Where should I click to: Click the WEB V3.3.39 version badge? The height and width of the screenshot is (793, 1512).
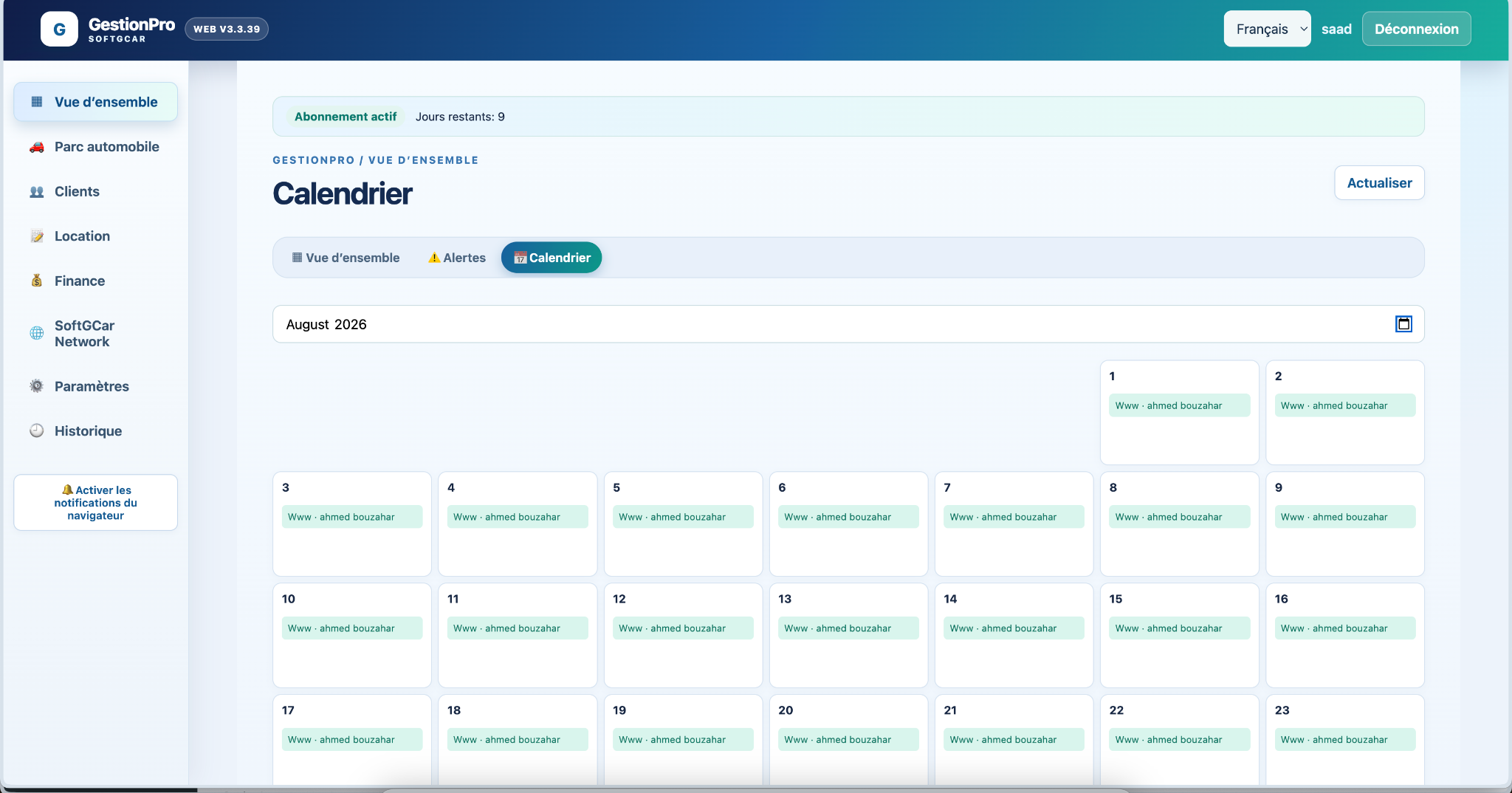pos(227,30)
